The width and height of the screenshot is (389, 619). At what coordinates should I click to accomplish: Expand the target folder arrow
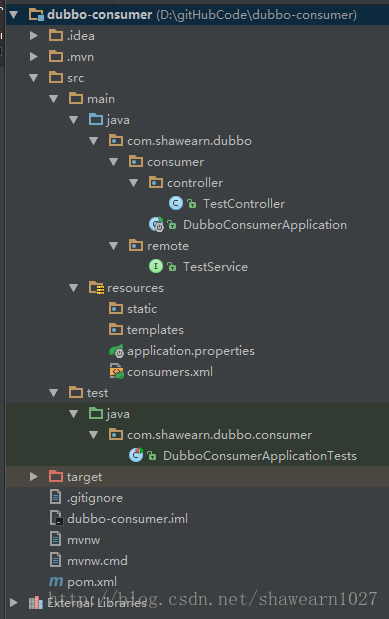point(34,477)
